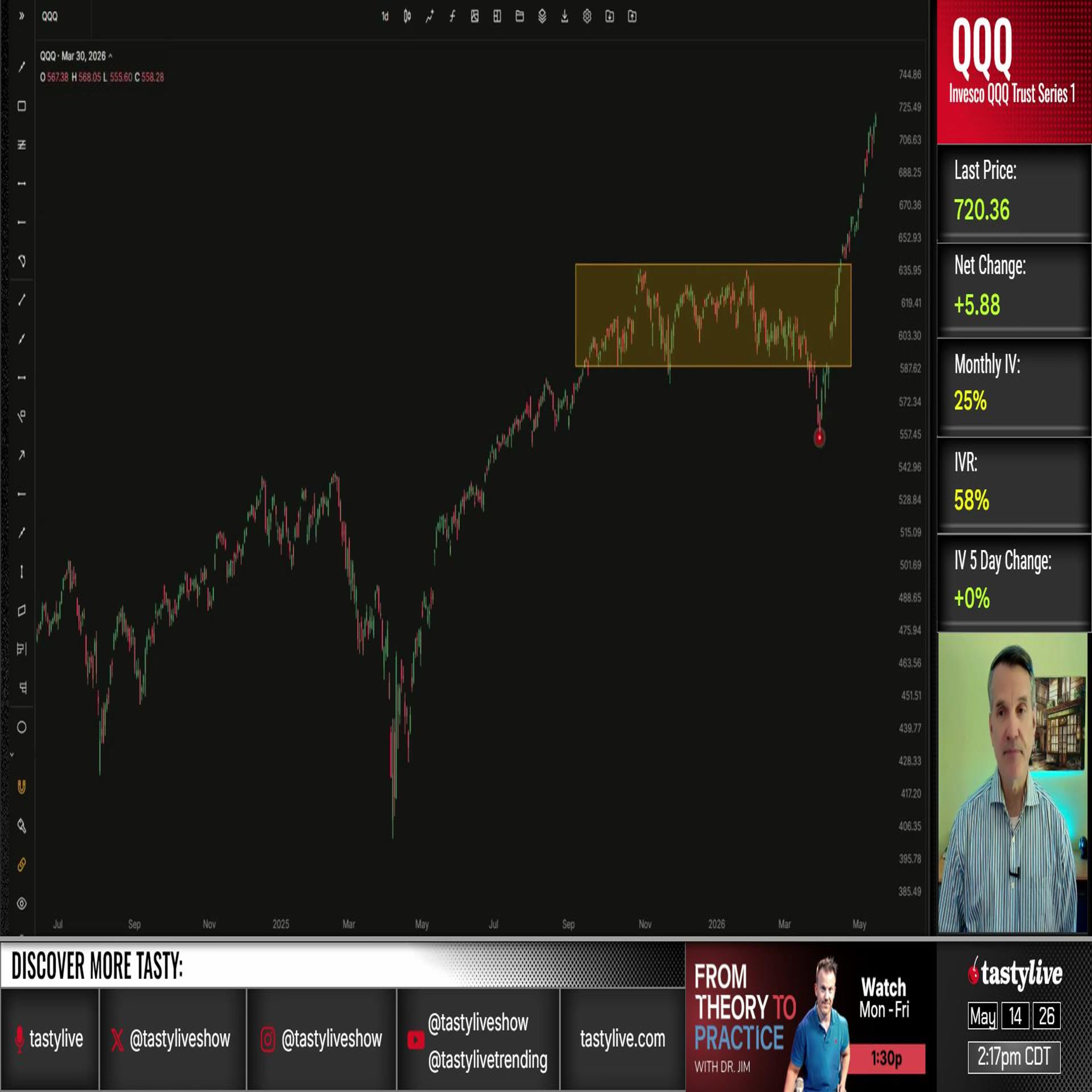The width and height of the screenshot is (1092, 1092).
Task: Click the From Theory To Practice promo banner
Action: click(x=811, y=1017)
